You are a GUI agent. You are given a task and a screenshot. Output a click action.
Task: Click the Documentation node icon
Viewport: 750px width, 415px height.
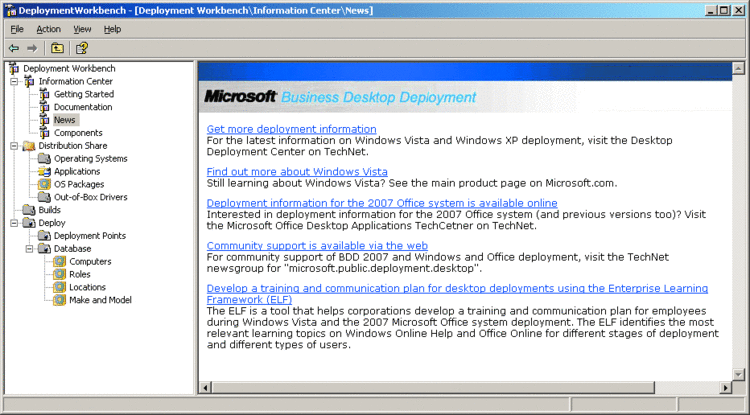tap(44, 107)
